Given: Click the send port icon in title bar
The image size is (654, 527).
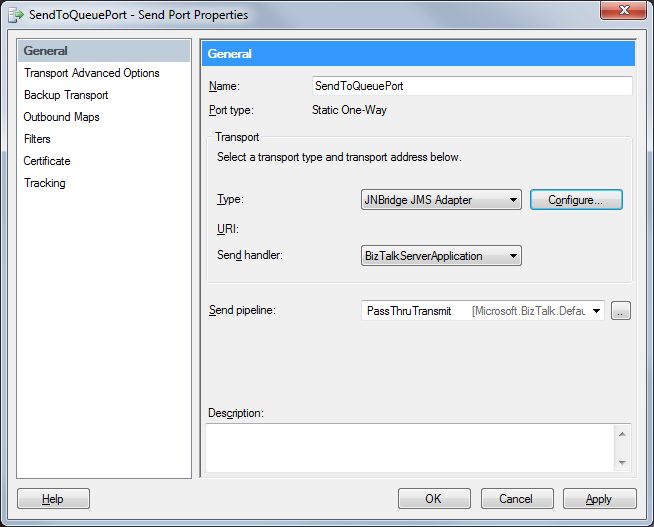Looking at the screenshot, I should [x=16, y=15].
